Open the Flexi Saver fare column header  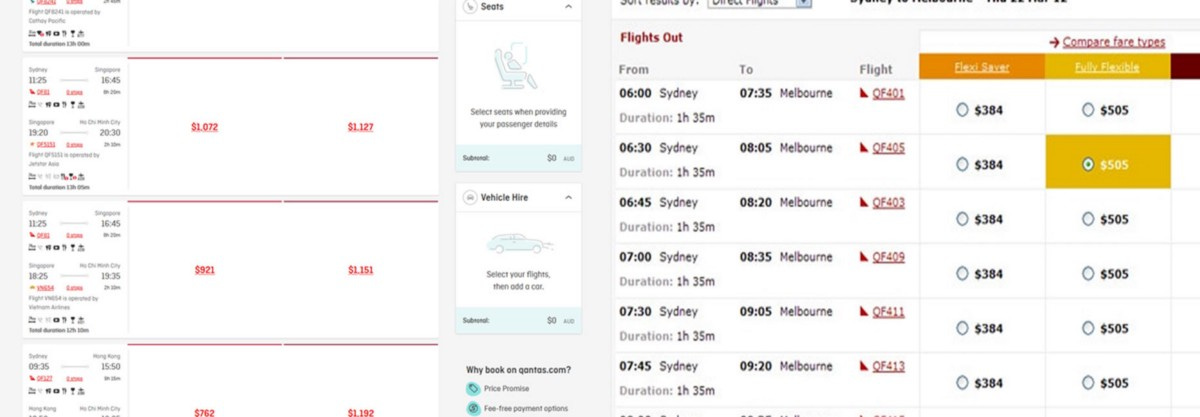pyautogui.click(x=982, y=68)
